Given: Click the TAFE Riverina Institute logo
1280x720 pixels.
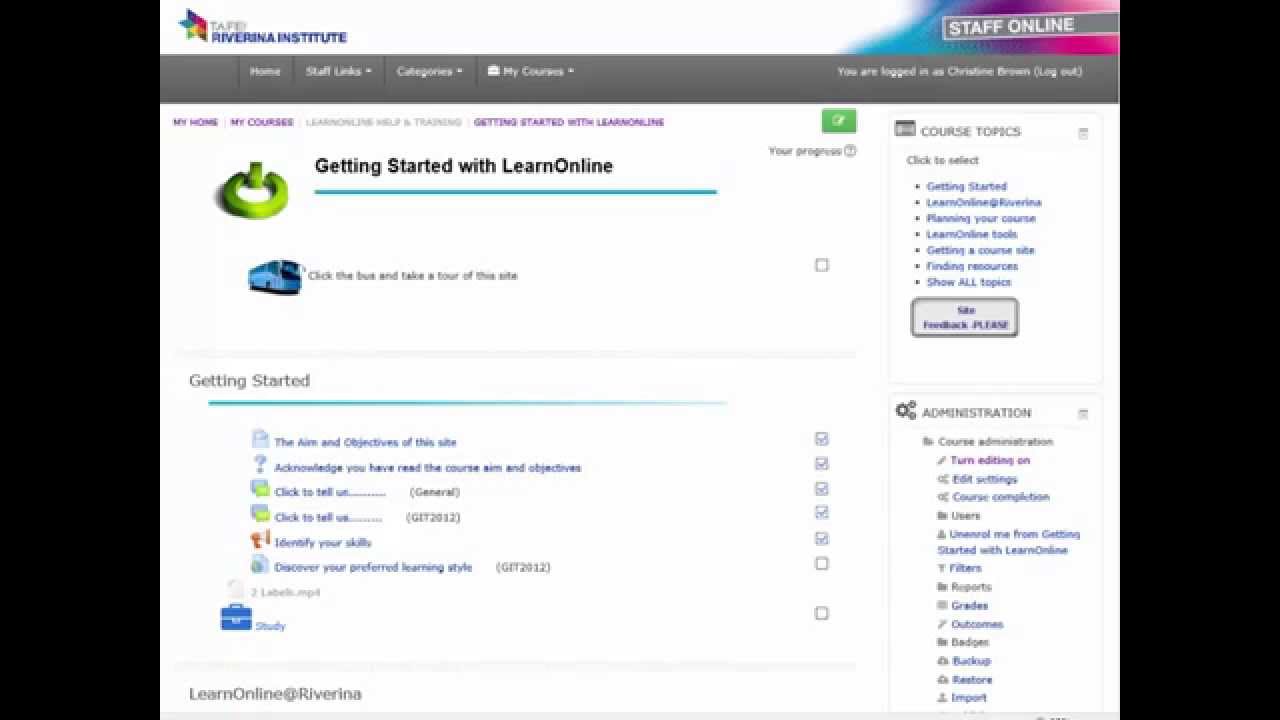Looking at the screenshot, I should 262,27.
